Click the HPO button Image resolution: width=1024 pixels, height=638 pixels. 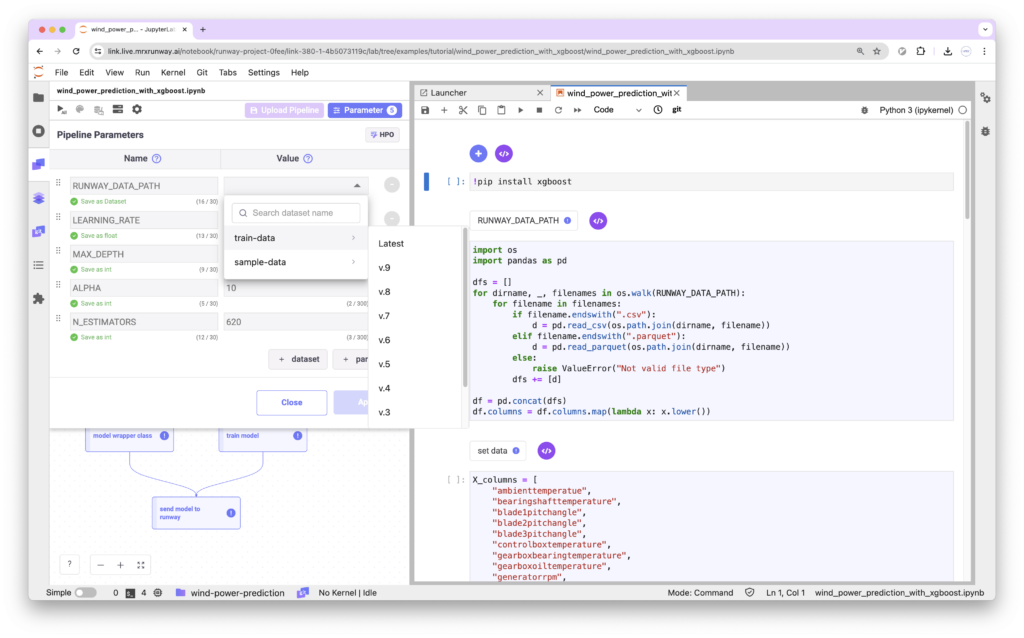click(382, 135)
